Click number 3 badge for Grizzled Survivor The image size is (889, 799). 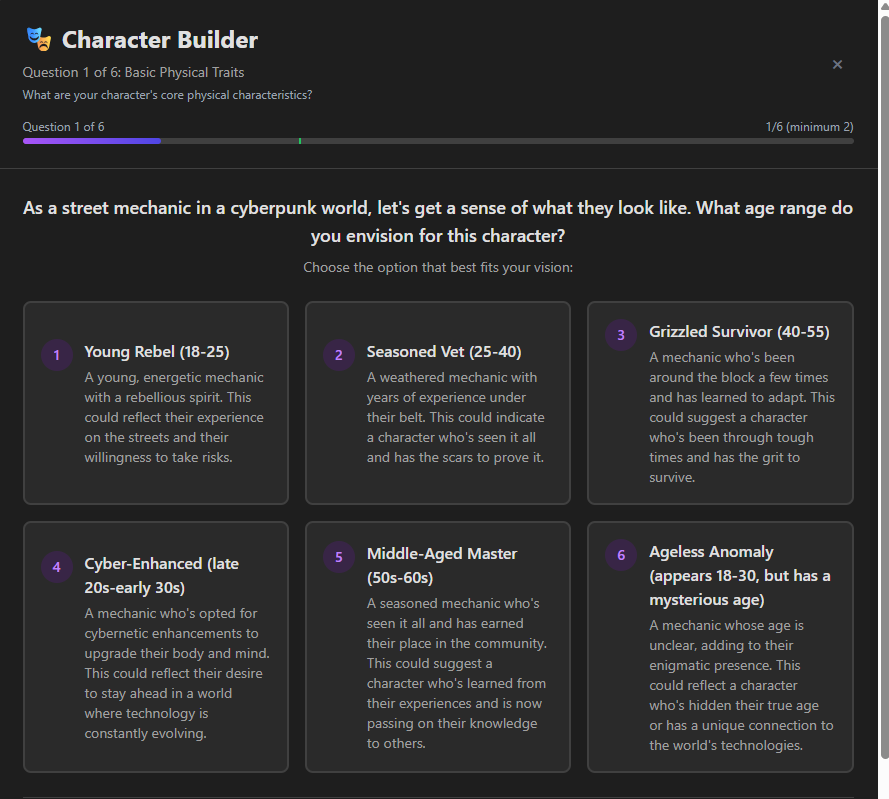pyautogui.click(x=621, y=335)
